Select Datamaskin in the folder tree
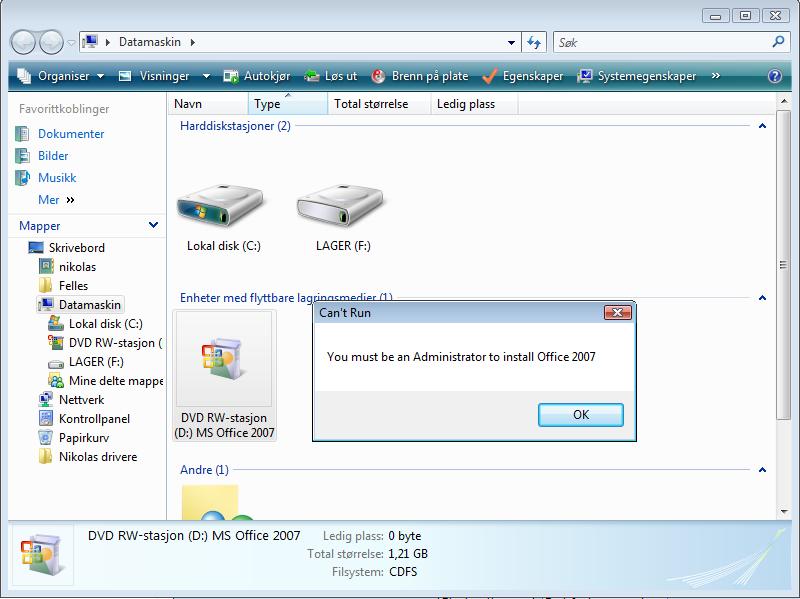800x599 pixels. [x=90, y=305]
